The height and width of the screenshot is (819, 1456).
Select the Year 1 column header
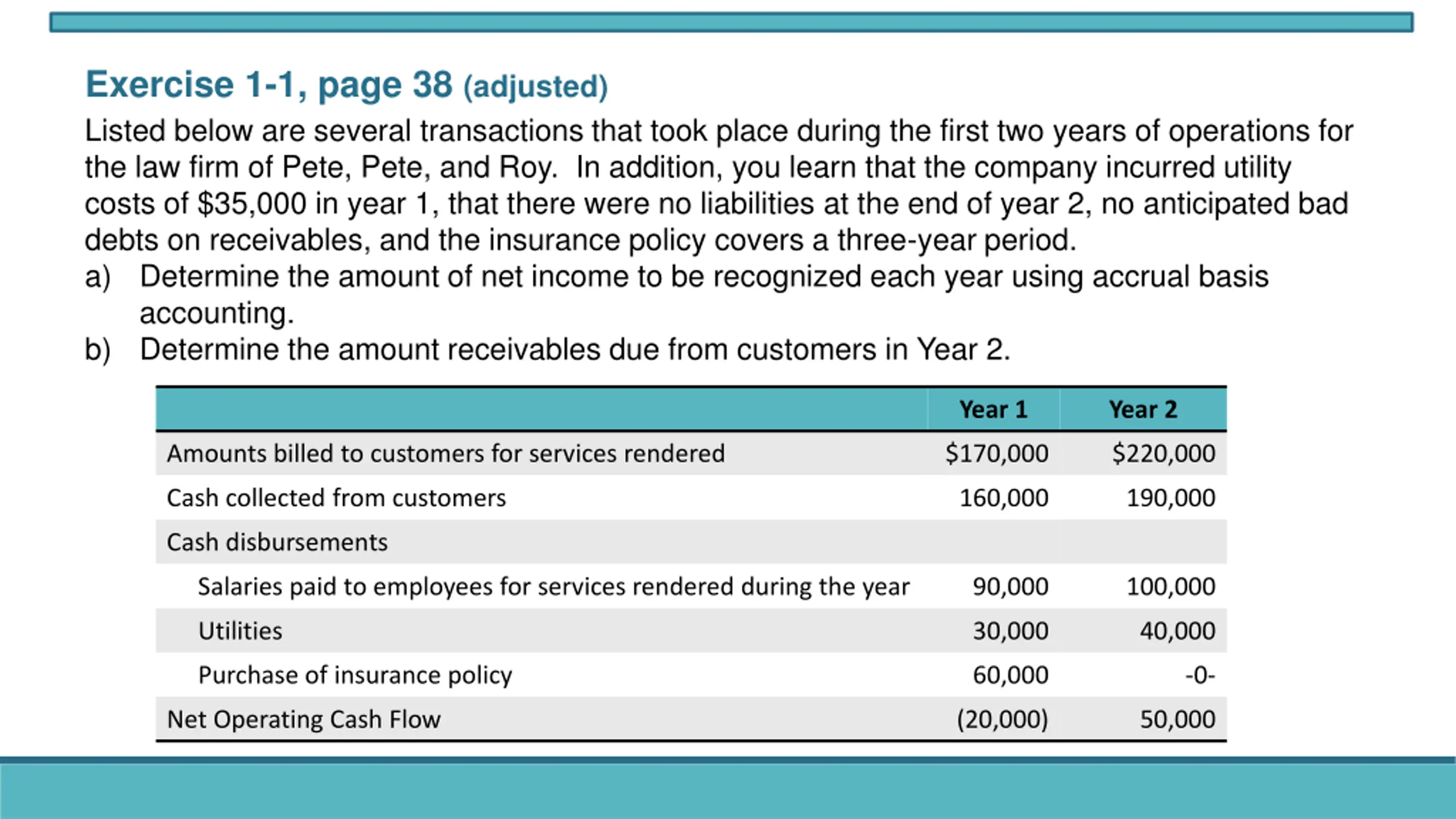click(x=993, y=409)
